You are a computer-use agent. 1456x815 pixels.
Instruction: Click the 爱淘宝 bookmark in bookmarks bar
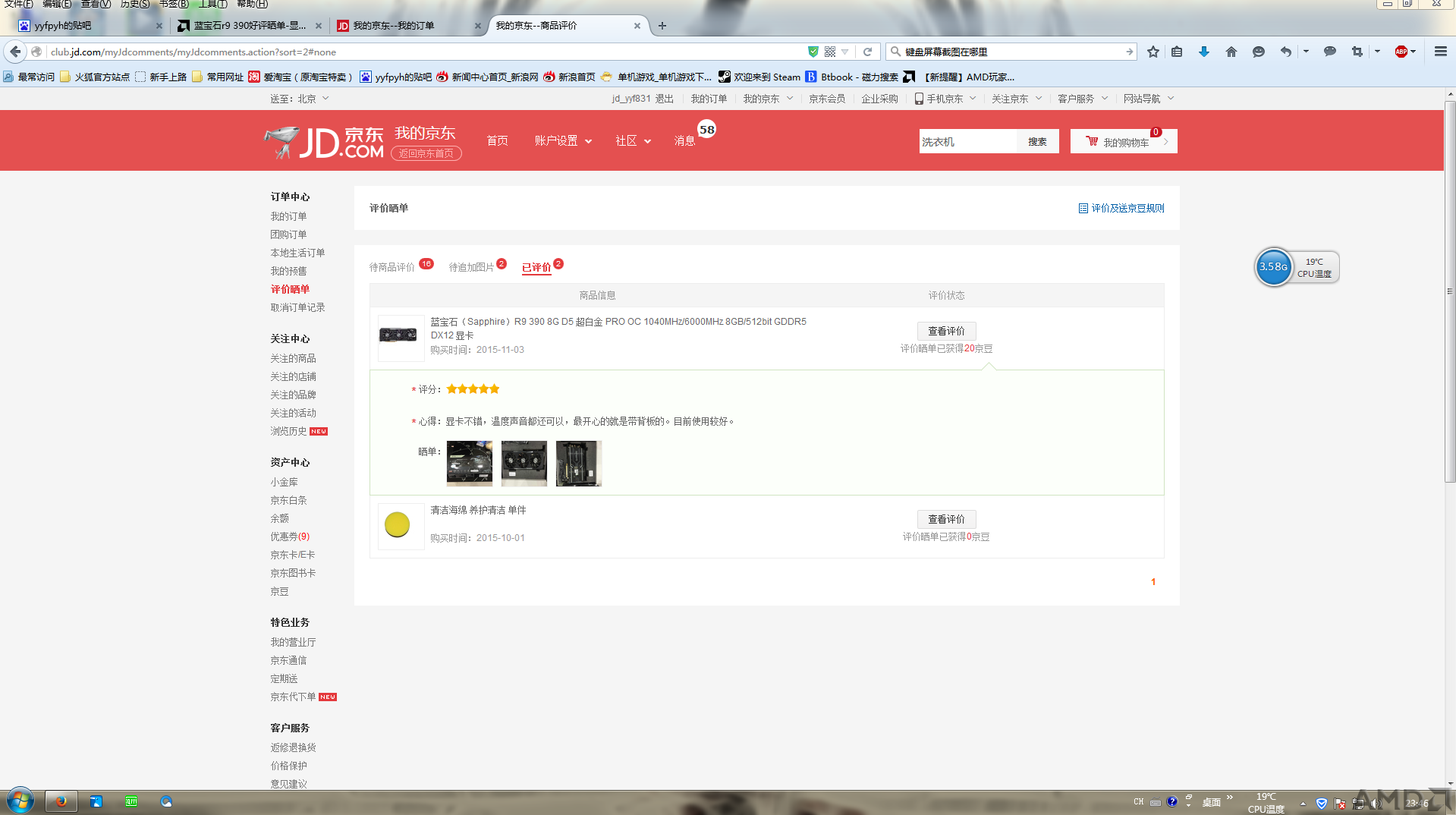(300, 77)
